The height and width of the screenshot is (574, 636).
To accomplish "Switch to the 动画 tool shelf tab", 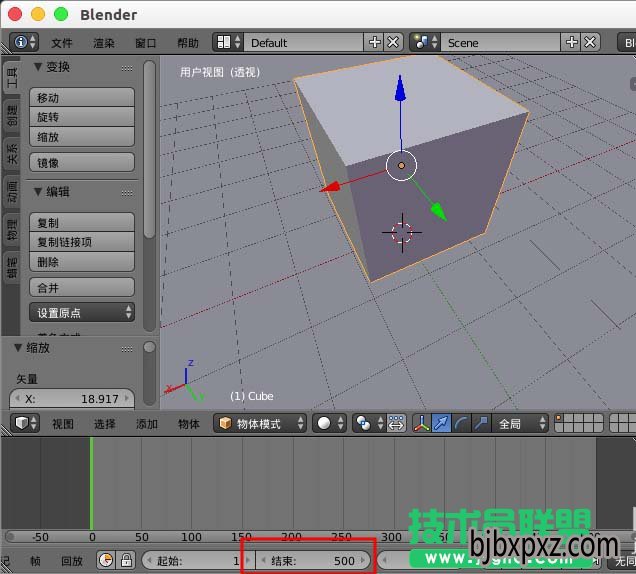I will click(x=12, y=192).
